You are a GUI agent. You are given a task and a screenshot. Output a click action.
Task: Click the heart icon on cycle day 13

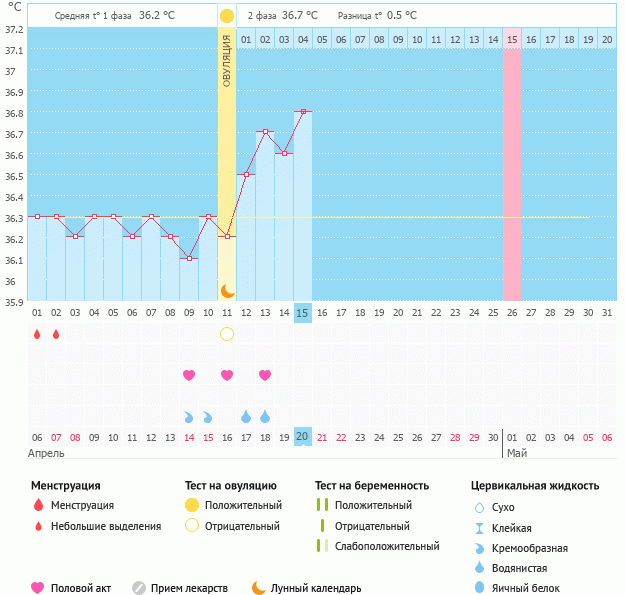coord(265,375)
